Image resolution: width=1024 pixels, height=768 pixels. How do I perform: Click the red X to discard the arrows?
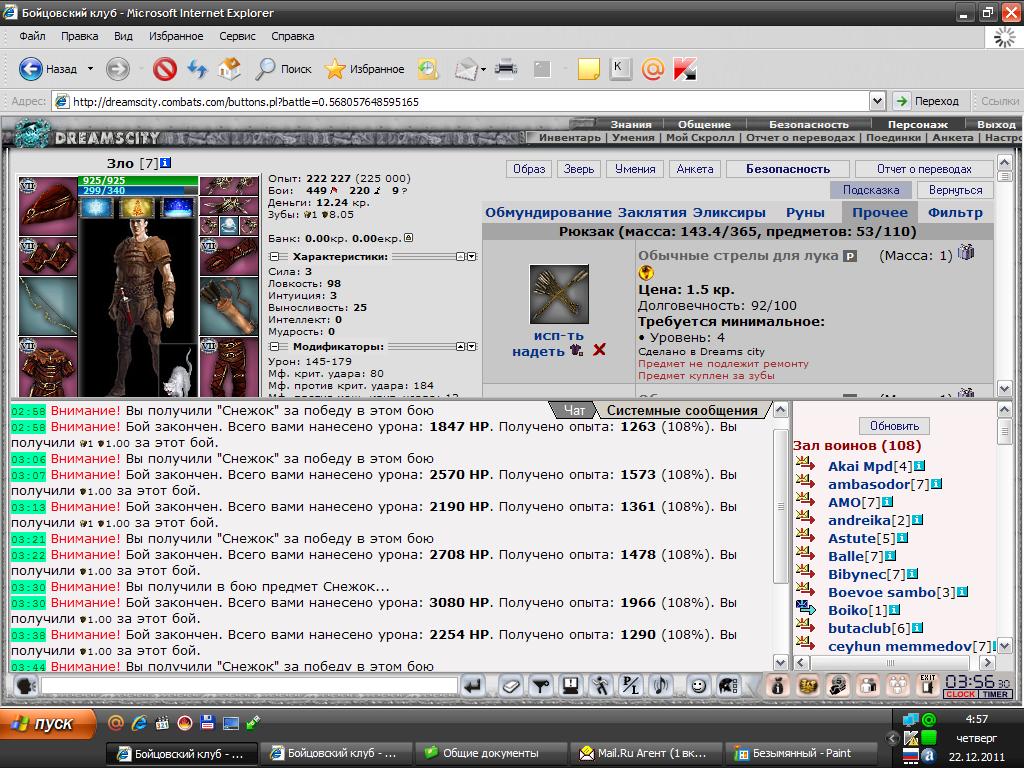[599, 350]
